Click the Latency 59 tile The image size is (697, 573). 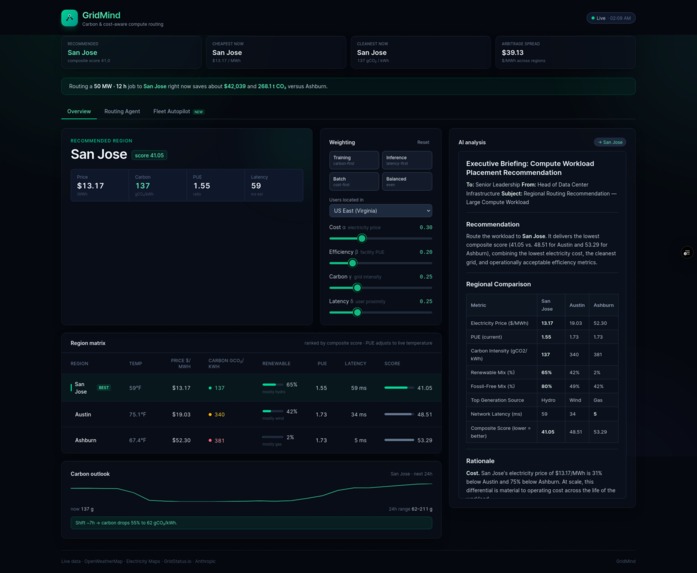(x=274, y=185)
